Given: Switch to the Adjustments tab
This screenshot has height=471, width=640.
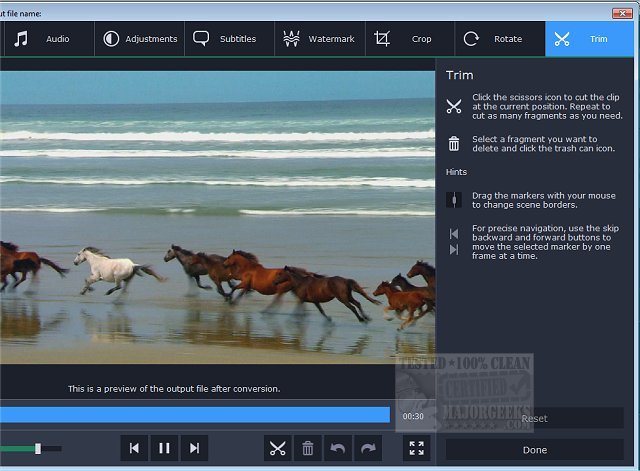Looking at the screenshot, I should tap(139, 39).
